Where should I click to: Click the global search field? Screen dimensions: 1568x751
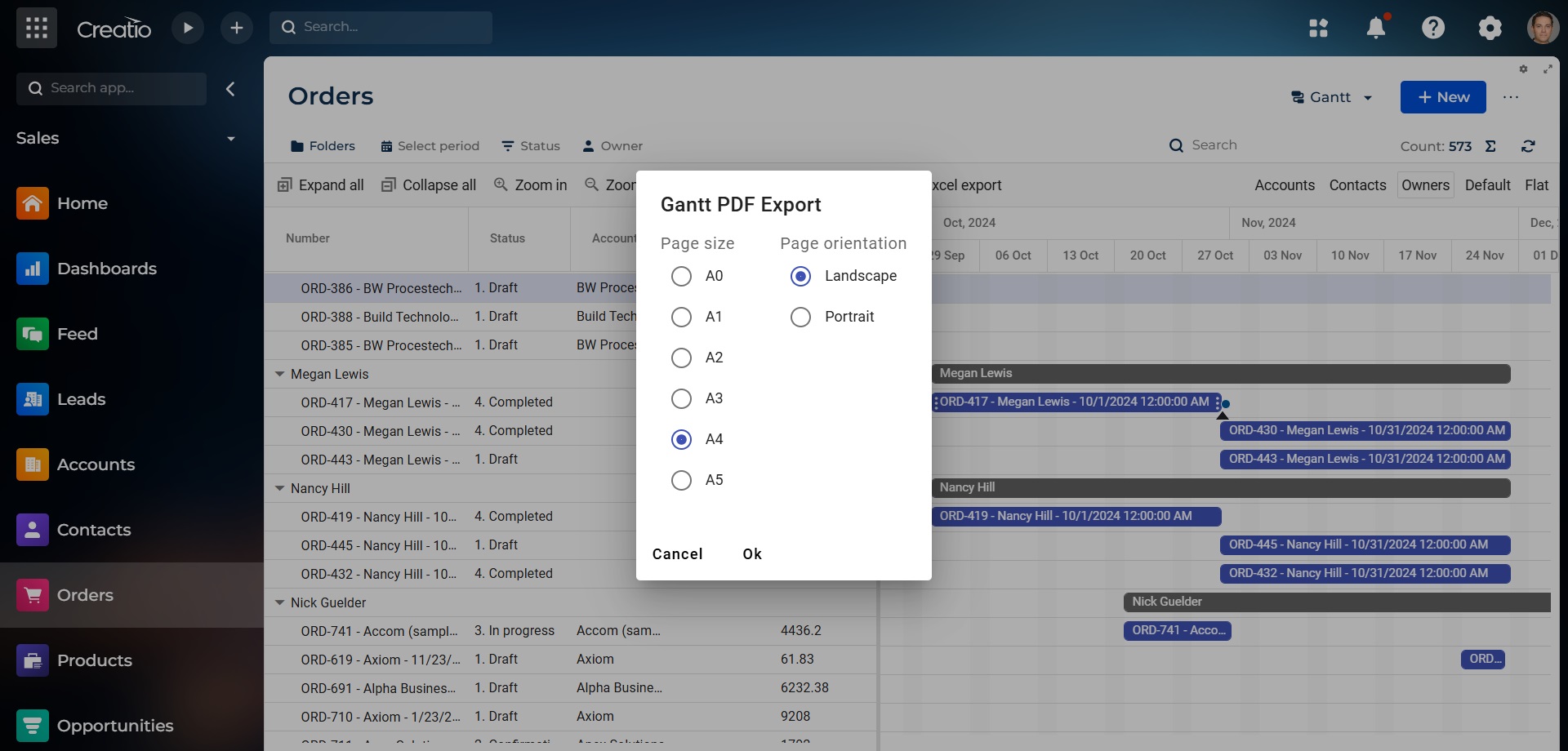(x=381, y=27)
